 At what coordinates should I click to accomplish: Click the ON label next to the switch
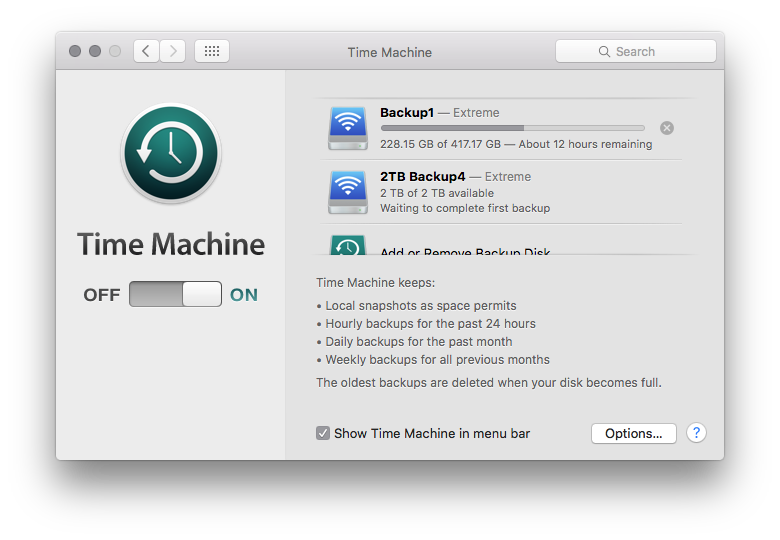point(244,295)
